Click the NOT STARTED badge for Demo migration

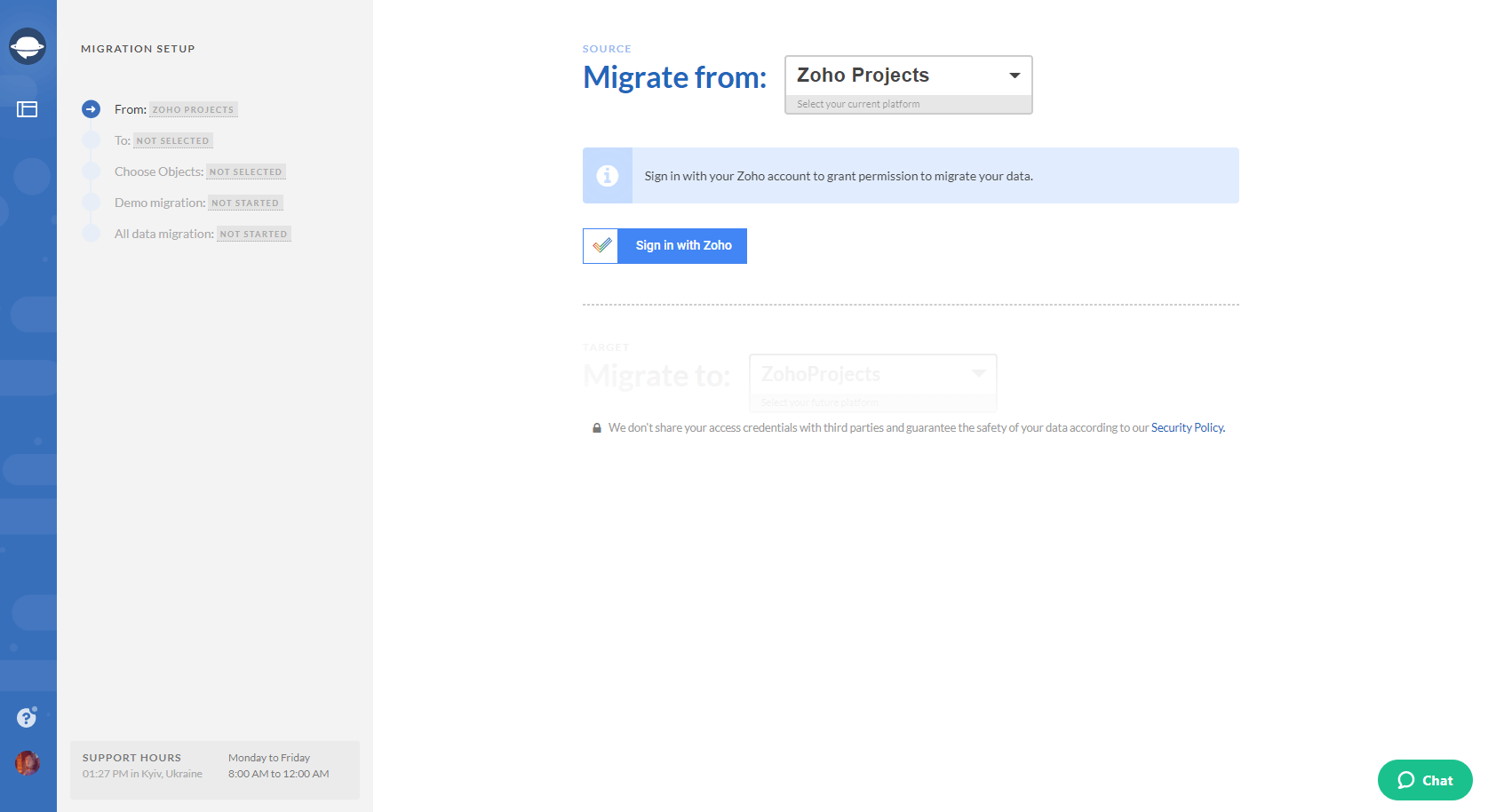click(x=245, y=203)
